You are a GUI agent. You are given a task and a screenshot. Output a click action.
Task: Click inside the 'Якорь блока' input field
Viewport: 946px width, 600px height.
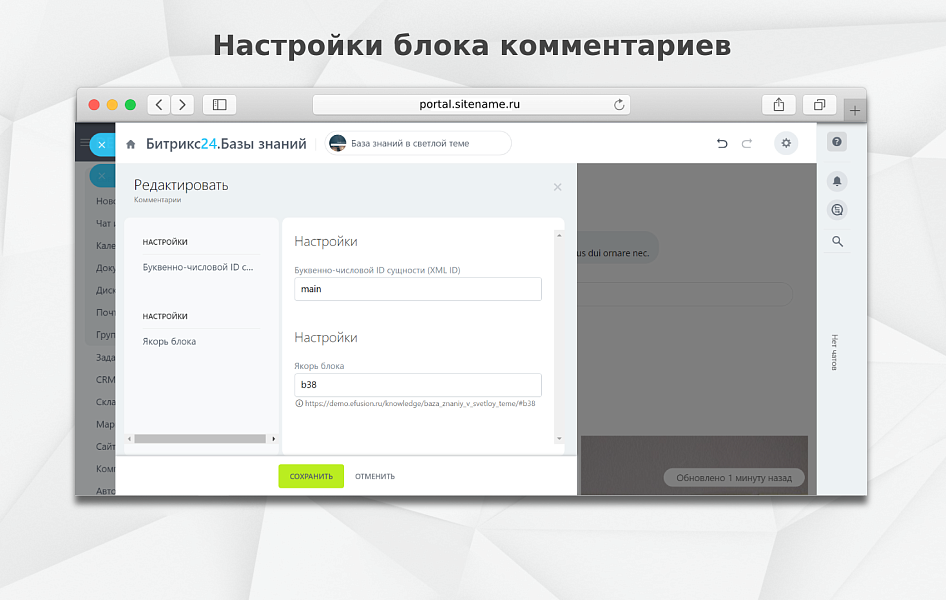pyautogui.click(x=417, y=385)
